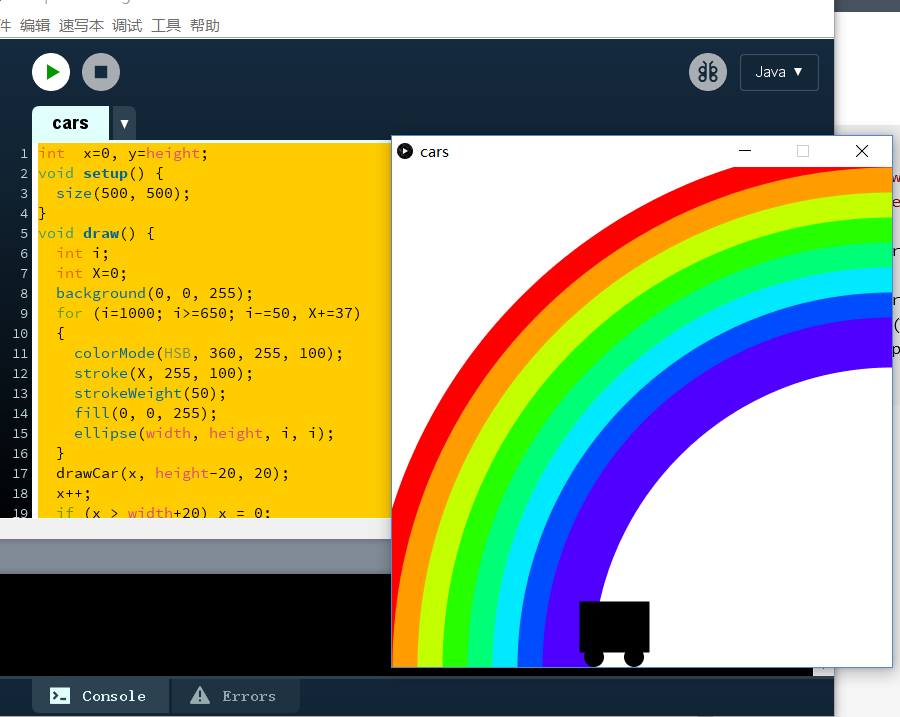This screenshot has width=900, height=717.
Task: Click the cars window title icon
Action: (405, 151)
